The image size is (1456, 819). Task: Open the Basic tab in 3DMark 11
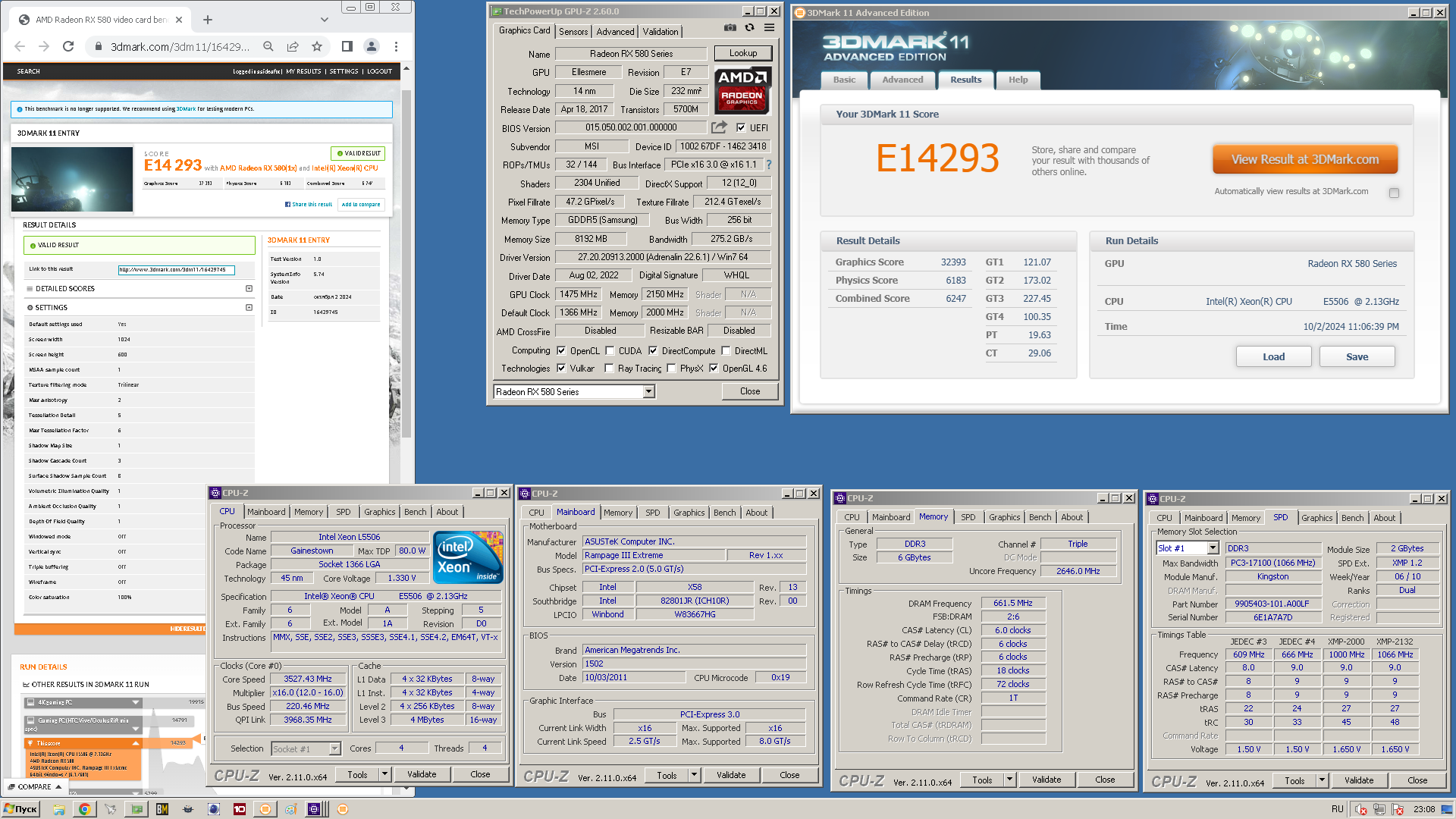844,80
